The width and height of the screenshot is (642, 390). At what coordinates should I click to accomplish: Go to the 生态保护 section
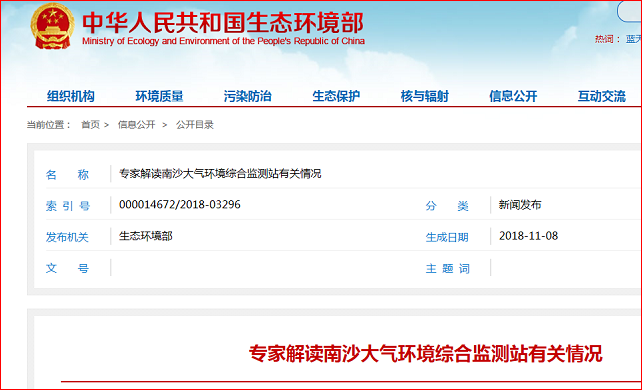tap(336, 97)
